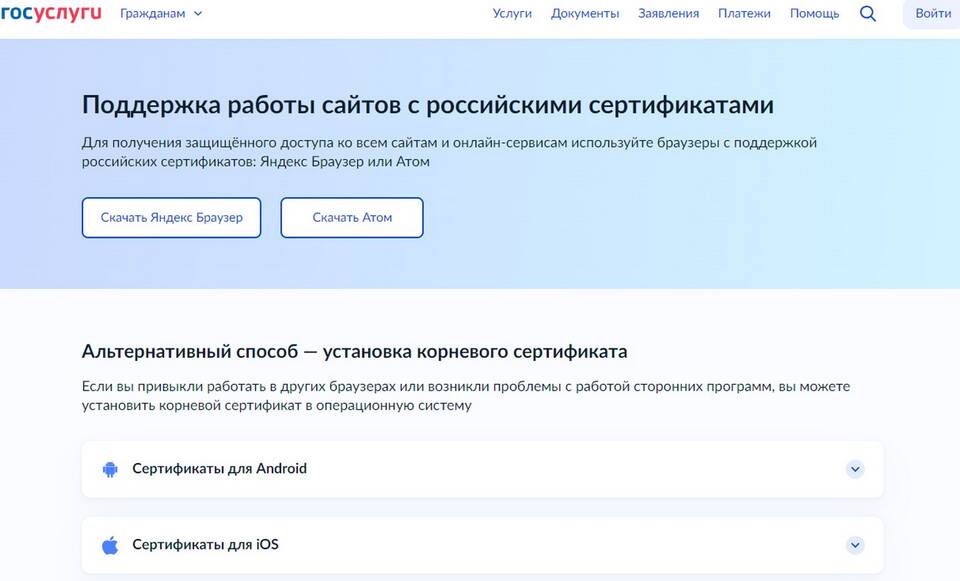Click Скачать Атом button

352,217
